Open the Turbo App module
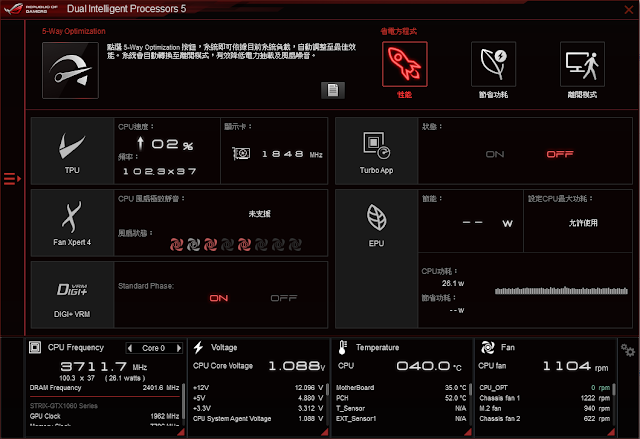This screenshot has width=640, height=439. tap(376, 151)
